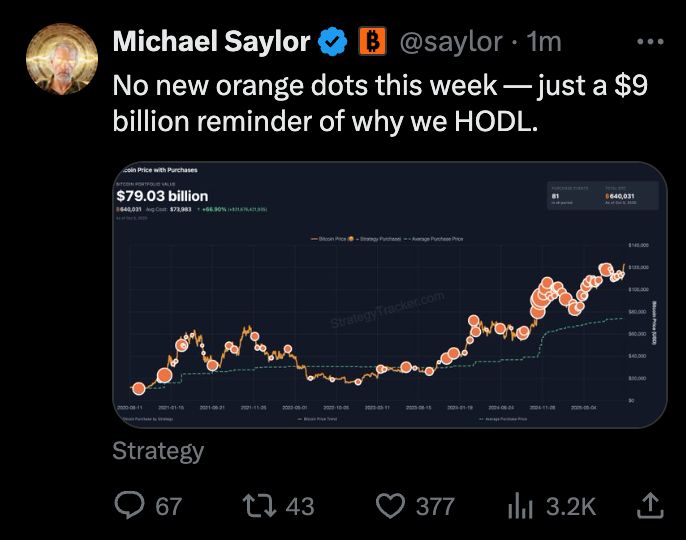Click the orange Bitcoin affiliation badge
Viewport: 686px width, 540px height.
pyautogui.click(x=372, y=42)
